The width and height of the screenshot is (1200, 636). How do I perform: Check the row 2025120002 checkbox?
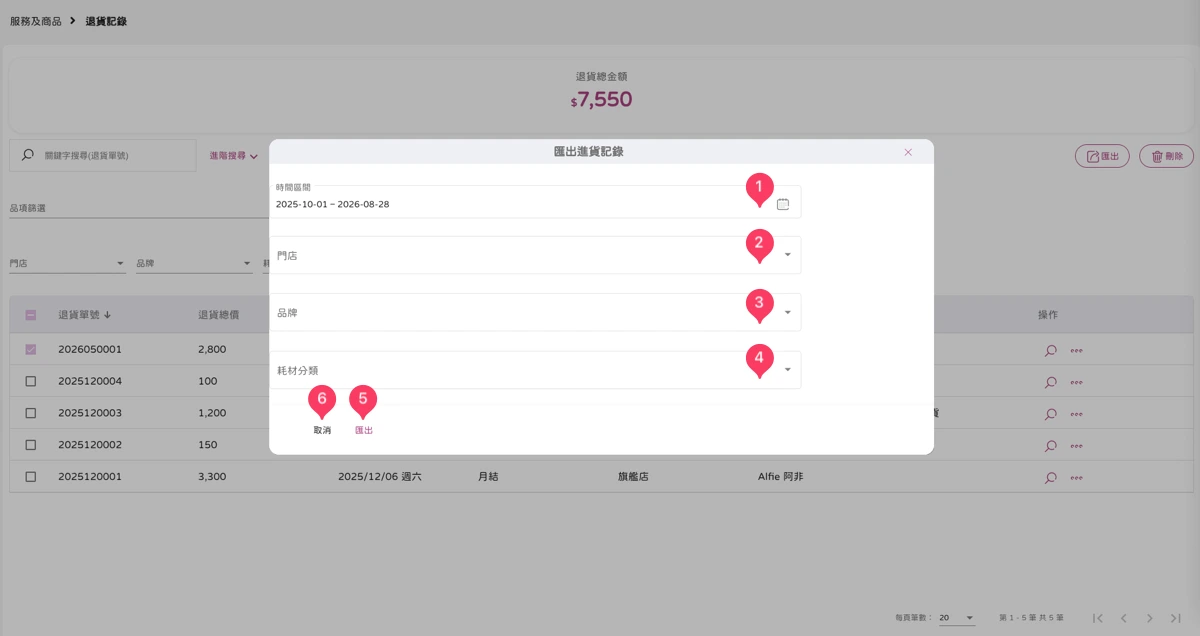click(31, 445)
